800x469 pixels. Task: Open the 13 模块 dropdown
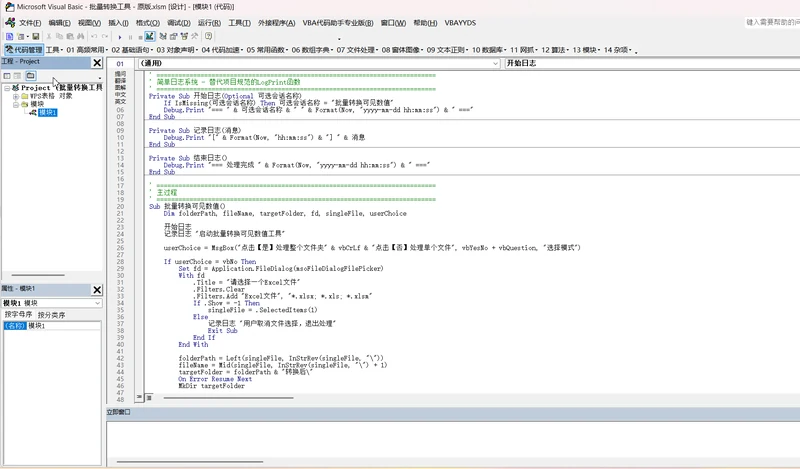coord(587,50)
